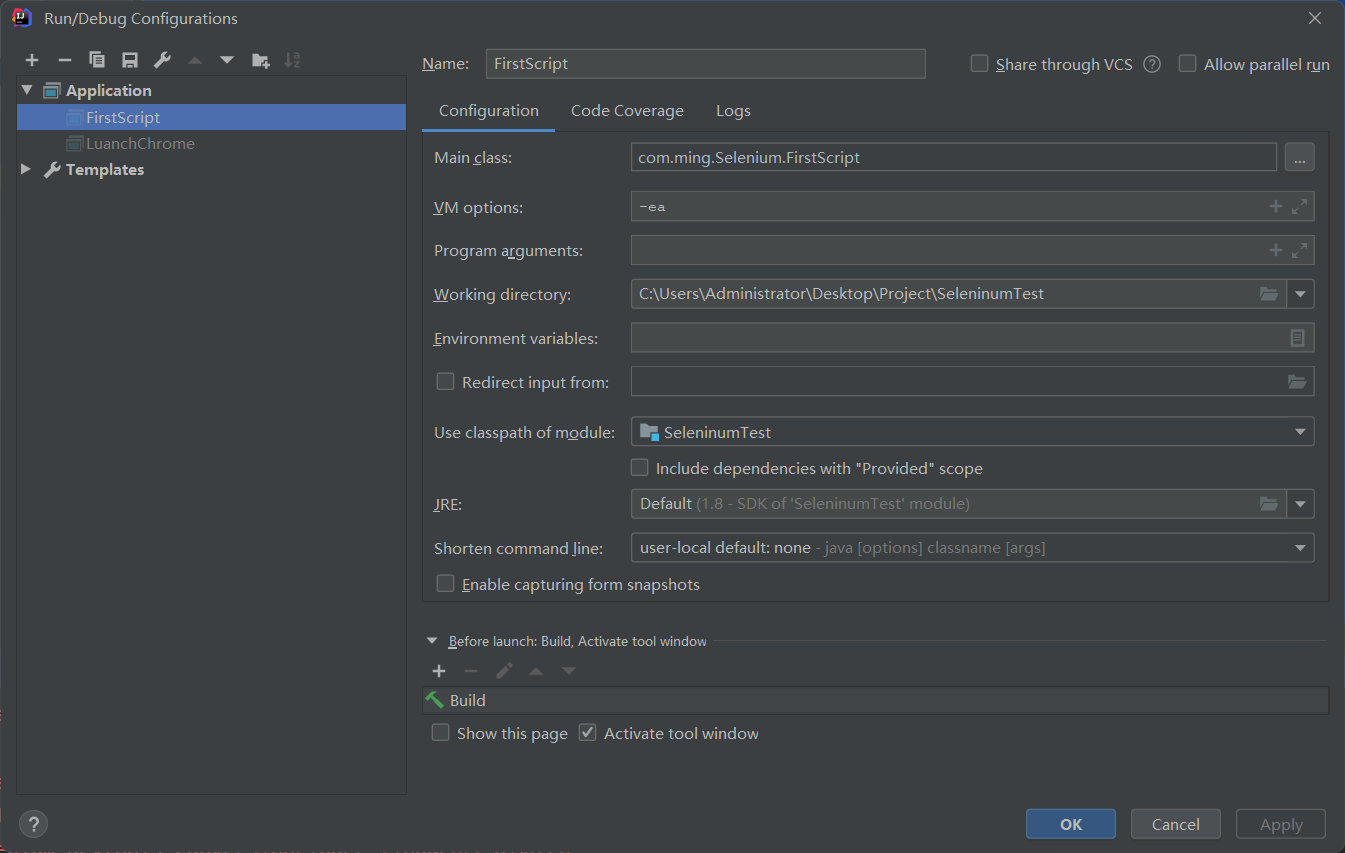
Task: Remove selected configuration with minus icon
Action: pos(65,61)
